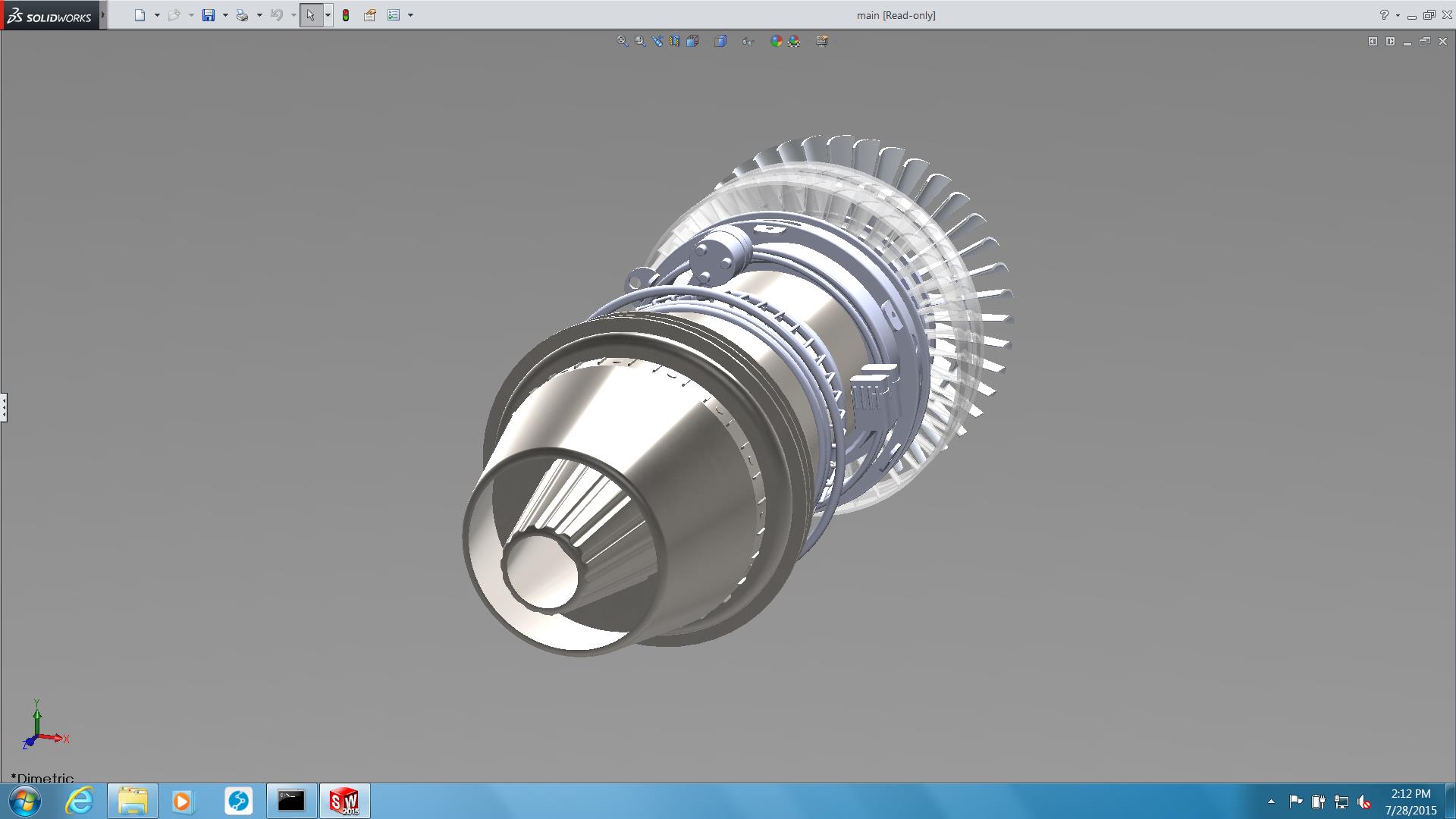This screenshot has height=819, width=1456.
Task: Open View Orientation cube icon
Action: pyautogui.click(x=692, y=42)
